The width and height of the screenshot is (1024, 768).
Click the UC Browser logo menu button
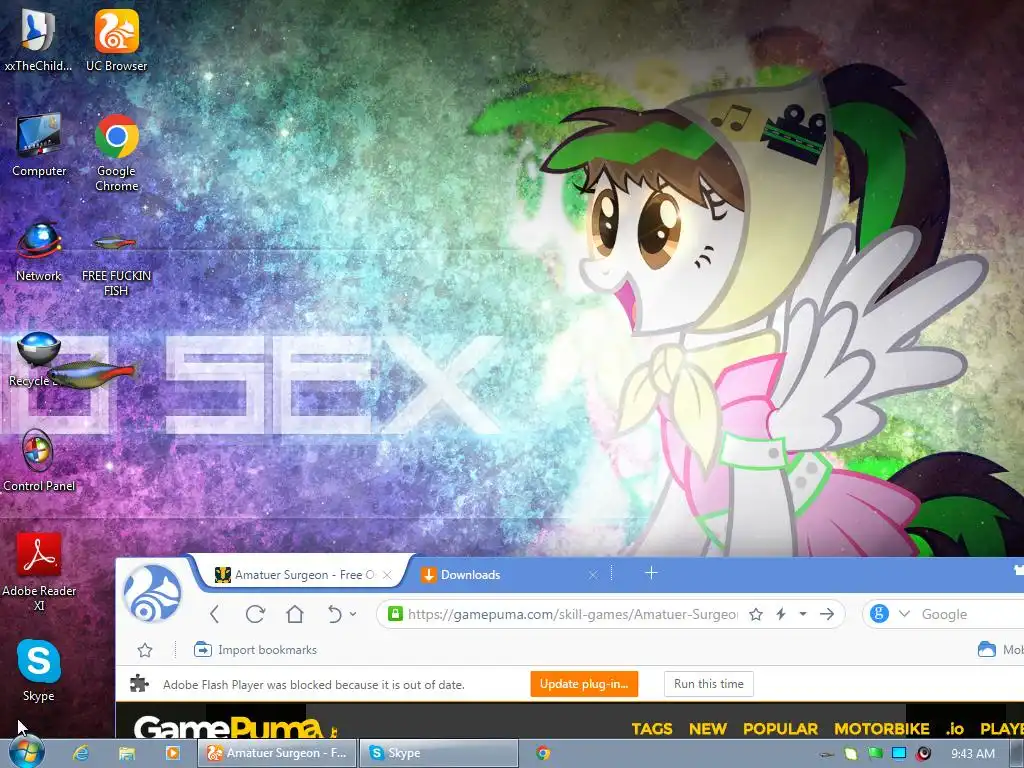(x=152, y=593)
